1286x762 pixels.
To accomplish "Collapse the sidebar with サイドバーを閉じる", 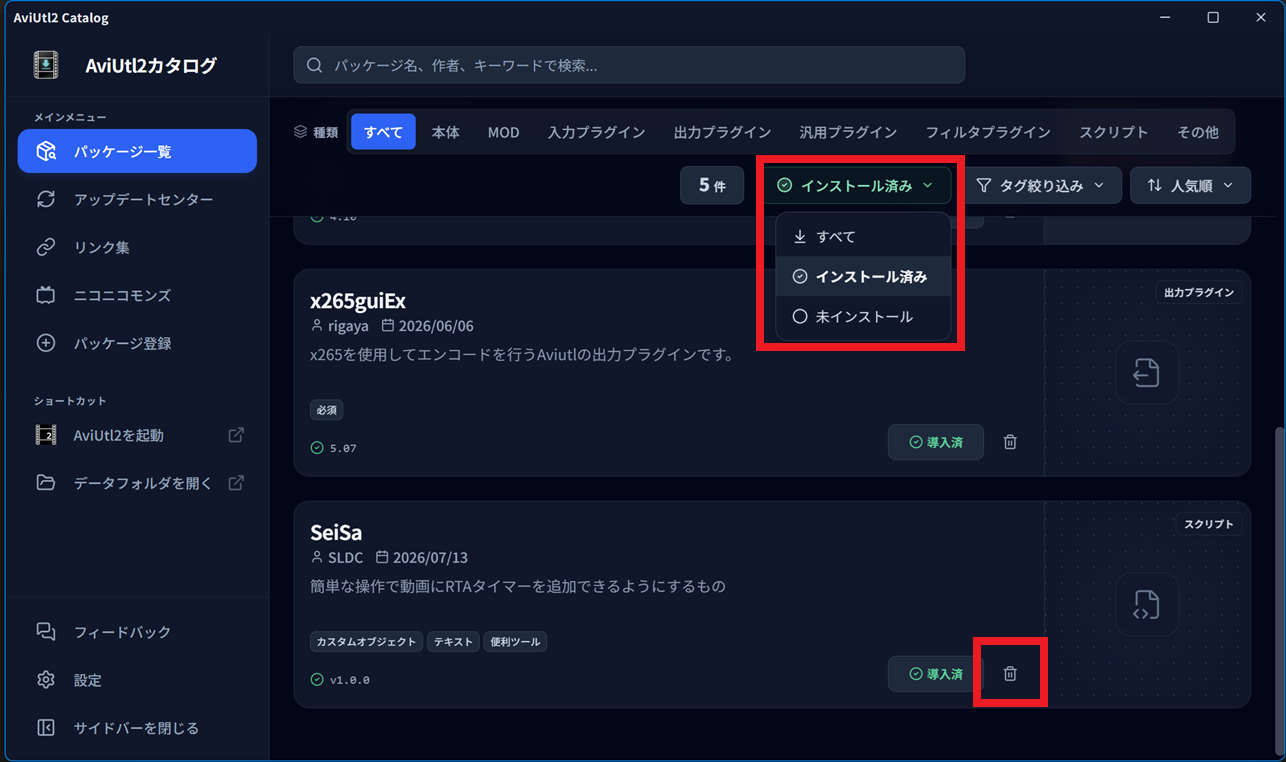I will point(137,728).
